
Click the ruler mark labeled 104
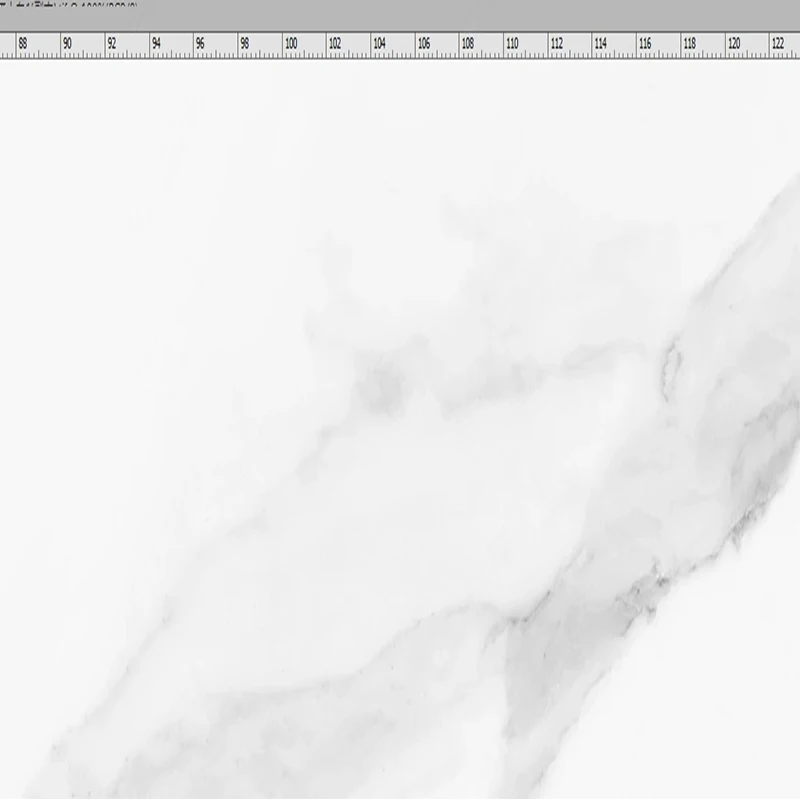[379, 44]
